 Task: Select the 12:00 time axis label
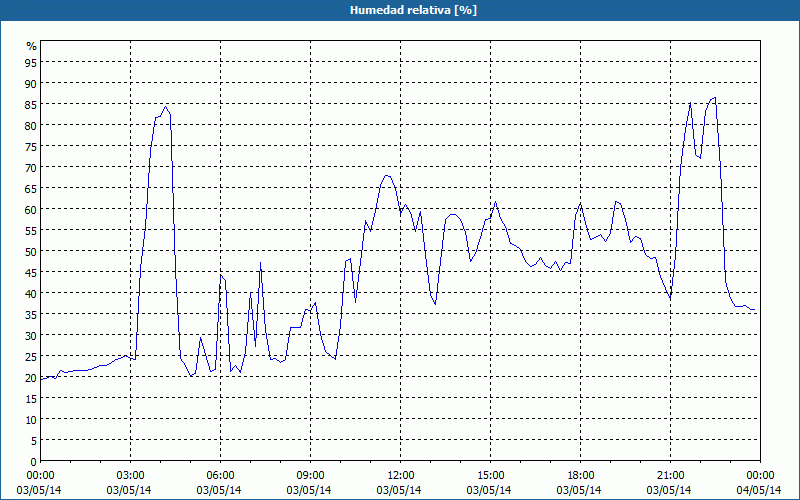pyautogui.click(x=401, y=476)
